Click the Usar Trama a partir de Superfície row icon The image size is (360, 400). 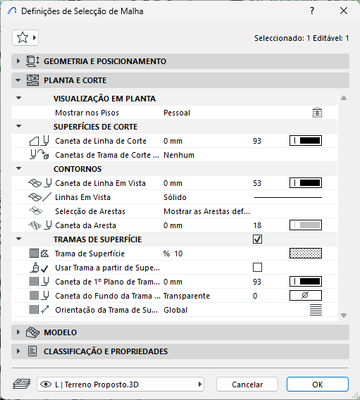click(x=39, y=268)
